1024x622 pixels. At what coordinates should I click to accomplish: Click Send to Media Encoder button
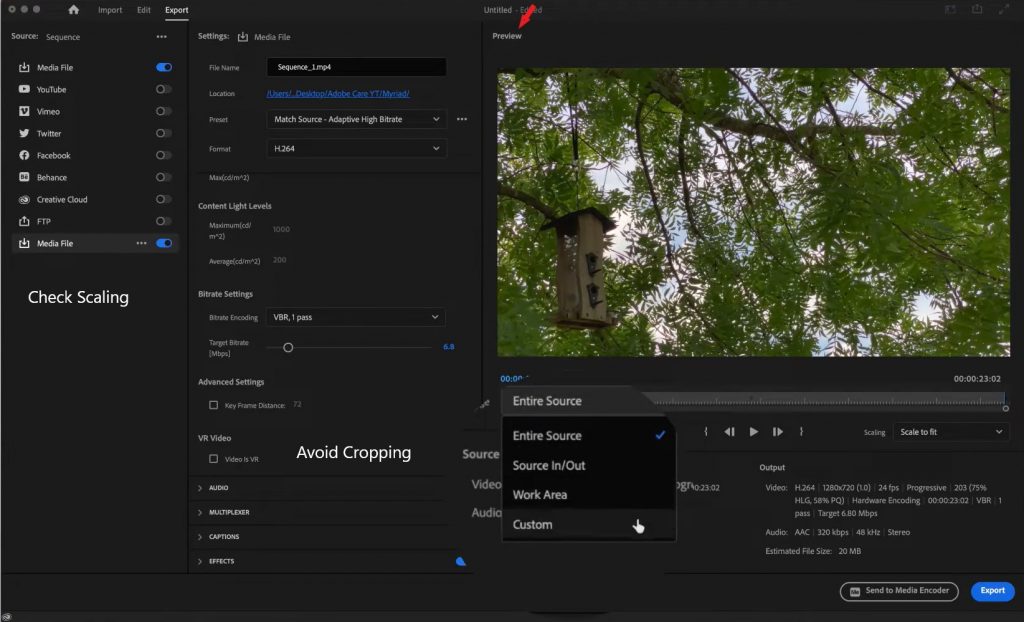click(x=899, y=591)
